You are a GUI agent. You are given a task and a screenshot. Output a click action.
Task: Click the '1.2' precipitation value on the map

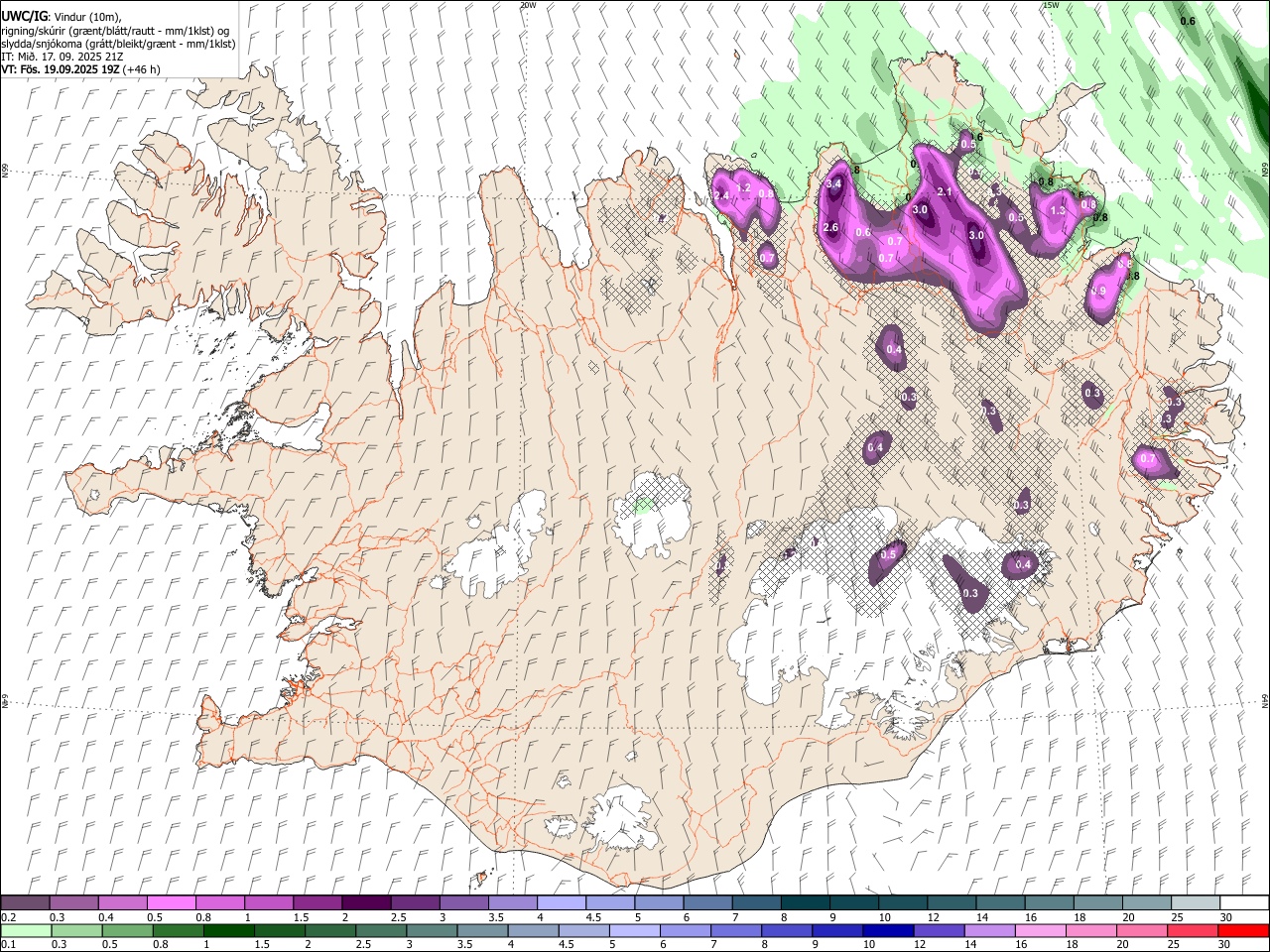click(742, 187)
